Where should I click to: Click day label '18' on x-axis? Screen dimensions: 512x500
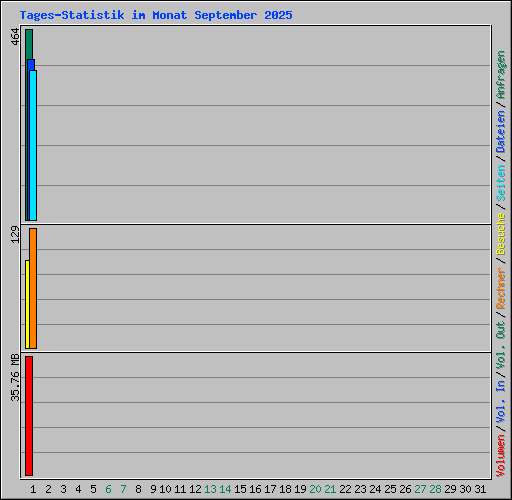[285, 489]
